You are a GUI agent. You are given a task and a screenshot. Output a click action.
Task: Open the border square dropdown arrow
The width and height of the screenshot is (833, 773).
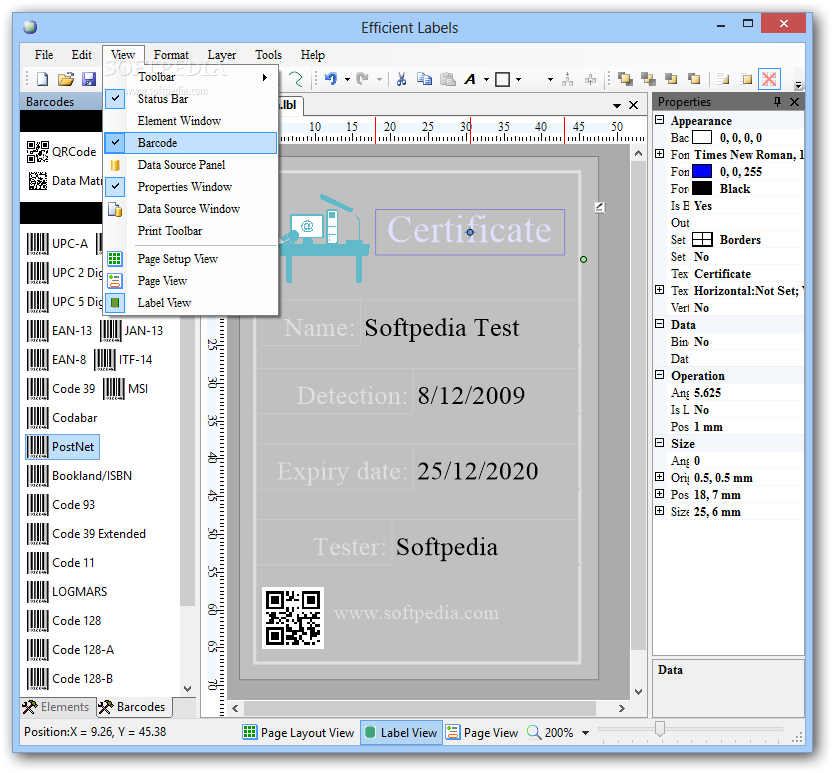tap(518, 80)
